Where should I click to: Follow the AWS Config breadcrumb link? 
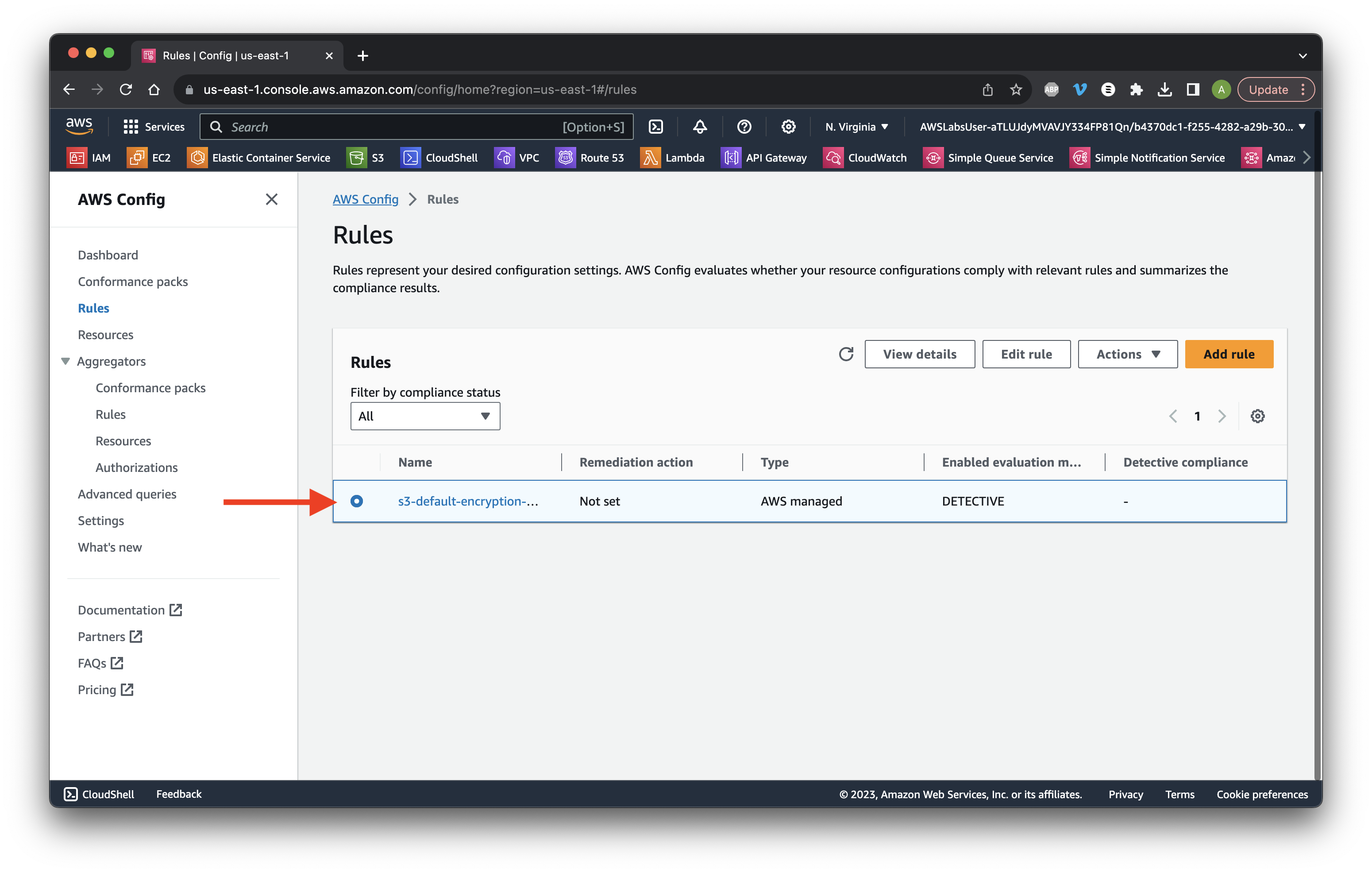pos(365,199)
